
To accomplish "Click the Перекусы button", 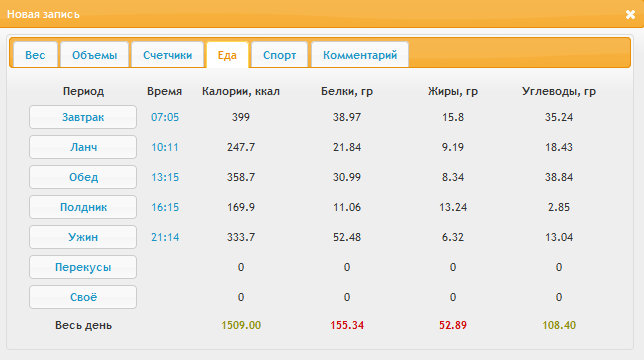I will point(83,267).
